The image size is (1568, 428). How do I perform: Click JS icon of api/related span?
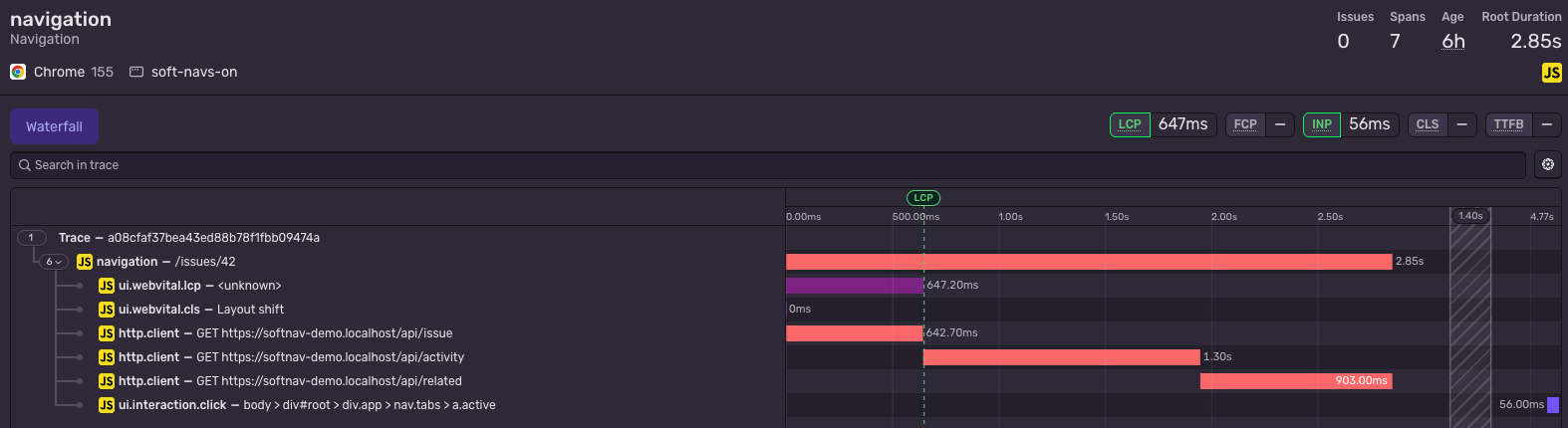pyautogui.click(x=107, y=381)
